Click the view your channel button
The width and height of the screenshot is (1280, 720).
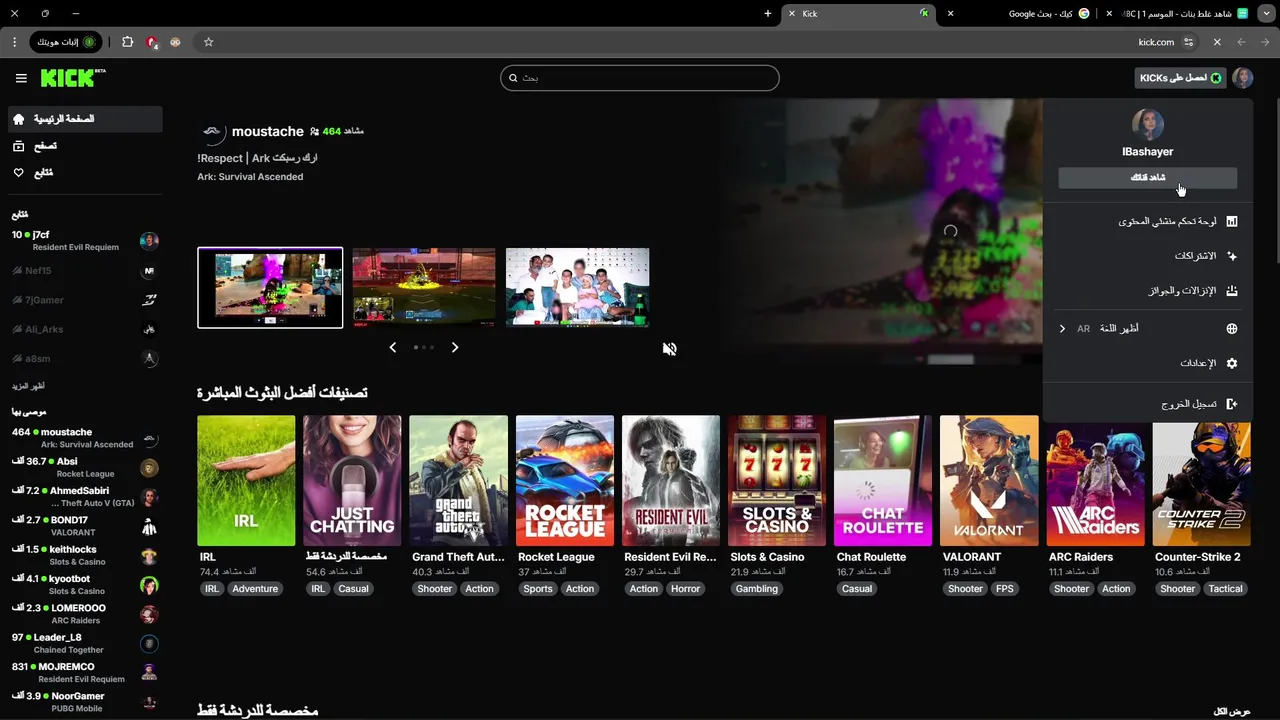1147,178
